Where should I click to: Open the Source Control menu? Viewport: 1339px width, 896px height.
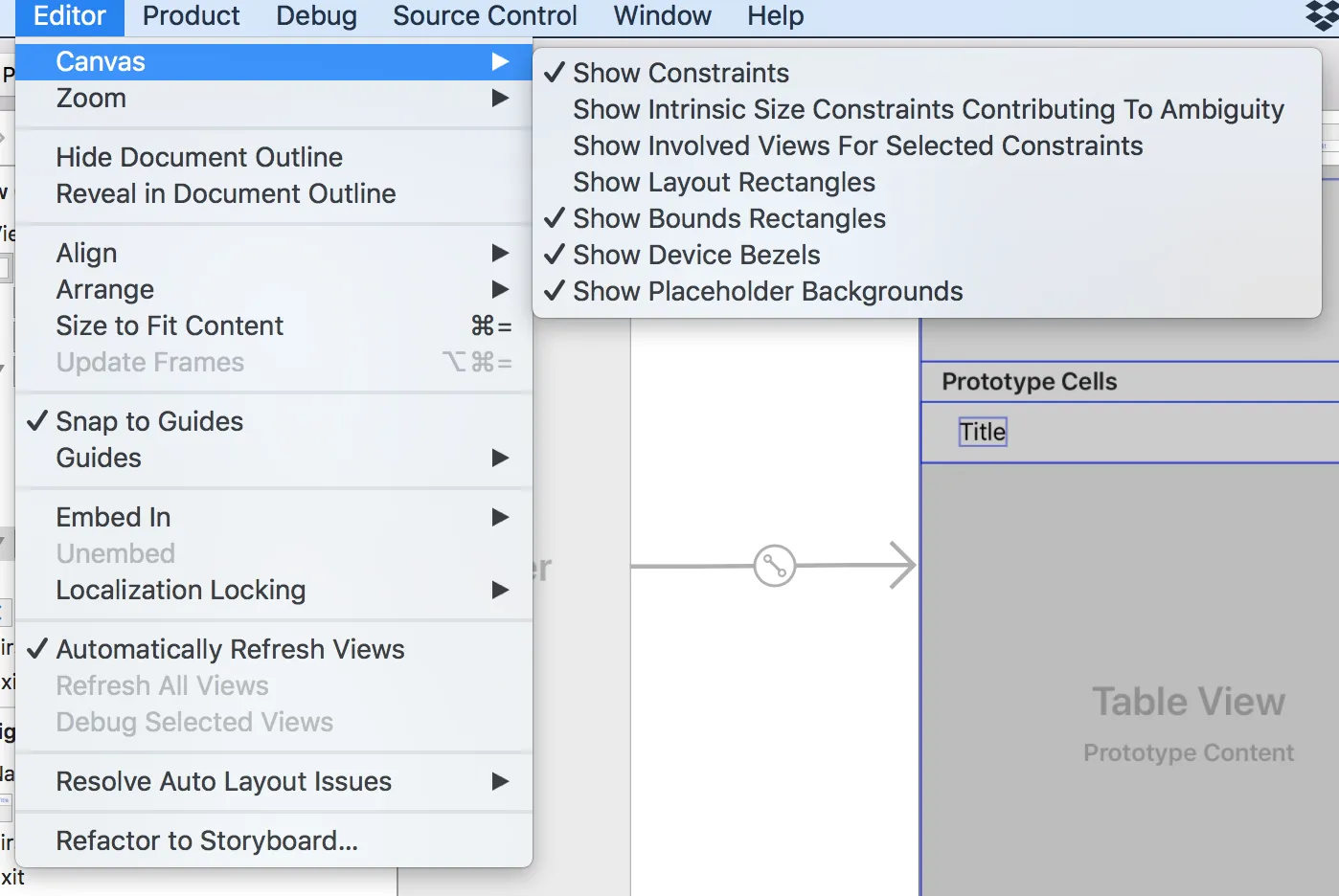pyautogui.click(x=485, y=16)
